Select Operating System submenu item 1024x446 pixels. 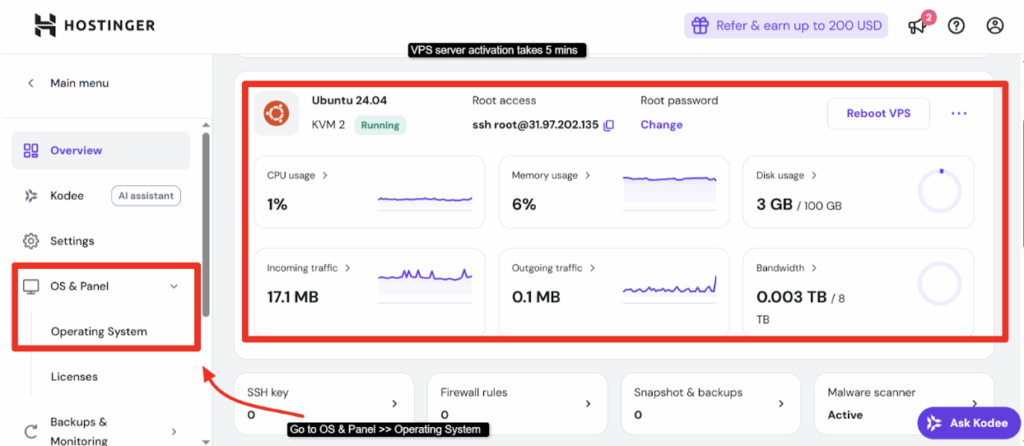[x=99, y=332]
